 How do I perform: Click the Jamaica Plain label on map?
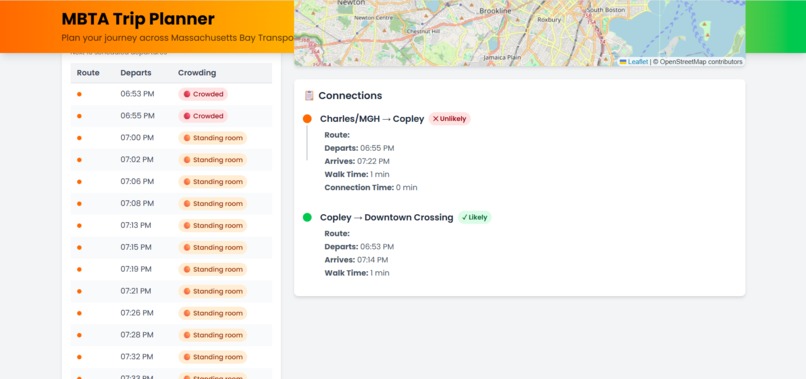pos(502,57)
